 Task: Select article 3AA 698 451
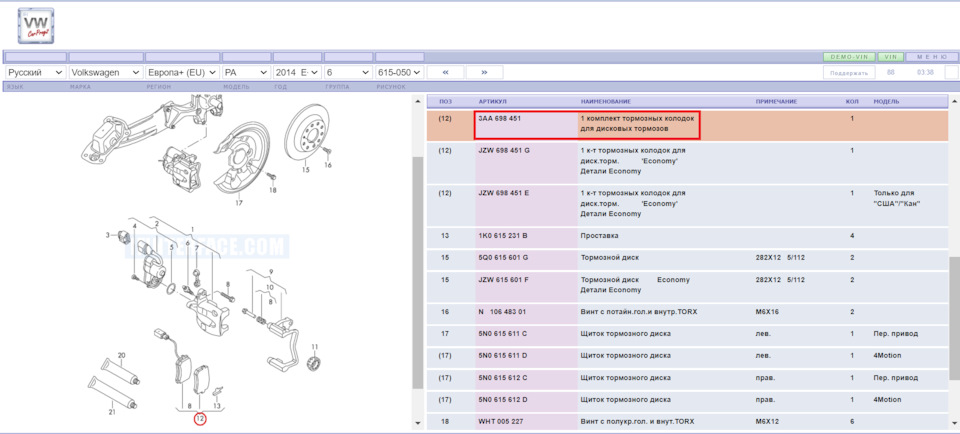click(500, 118)
